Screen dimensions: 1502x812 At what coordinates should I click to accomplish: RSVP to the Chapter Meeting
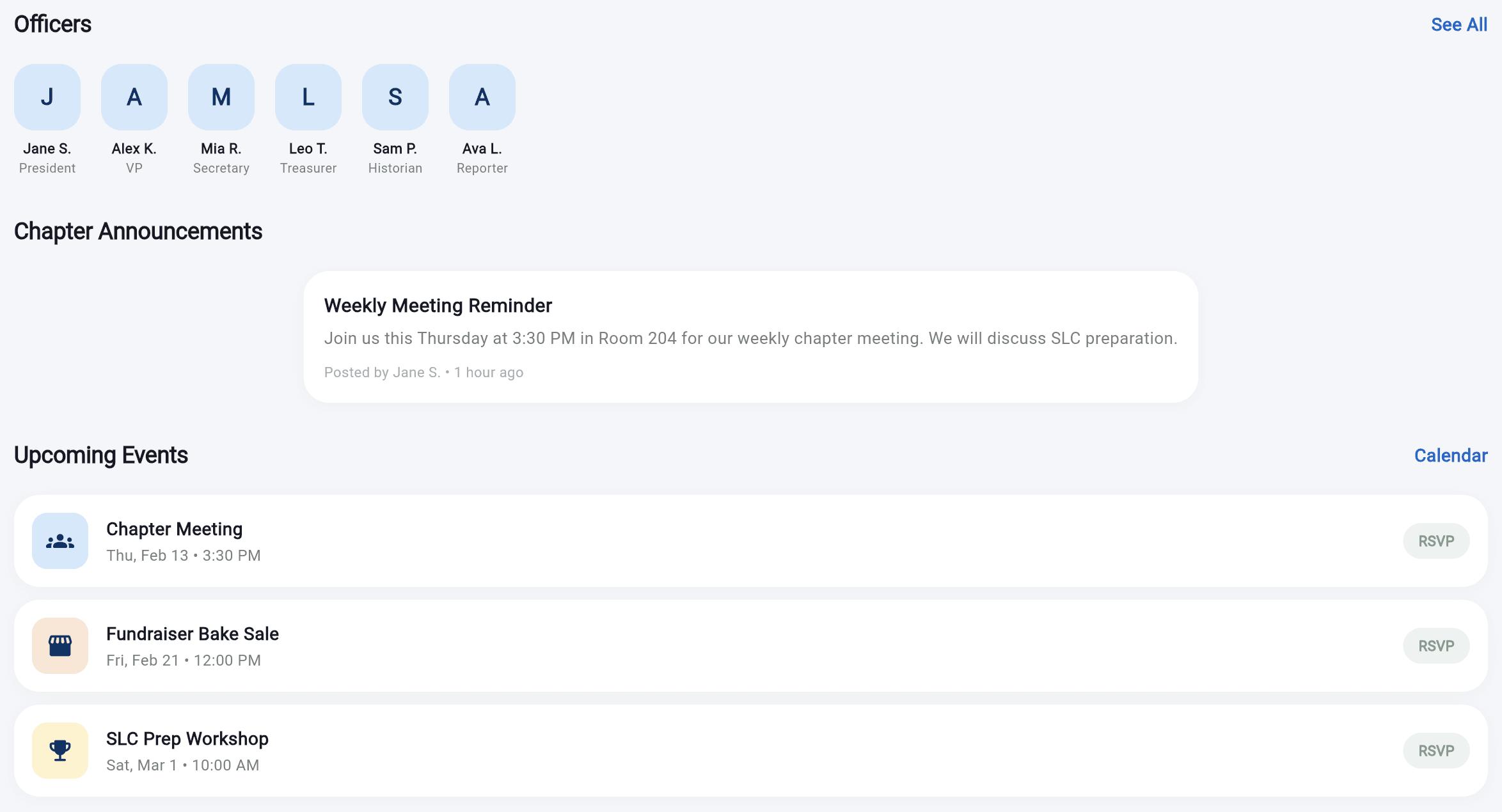1436,541
